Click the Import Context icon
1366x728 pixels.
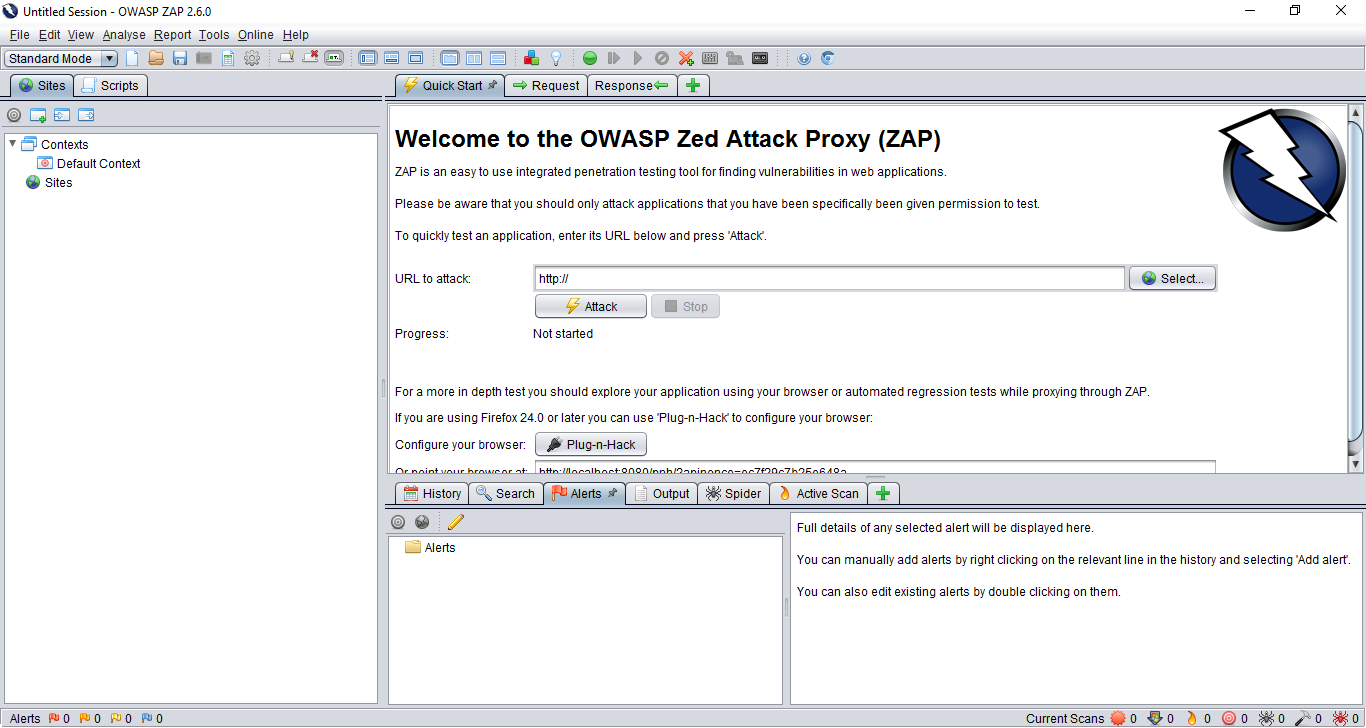pyautogui.click(x=62, y=115)
